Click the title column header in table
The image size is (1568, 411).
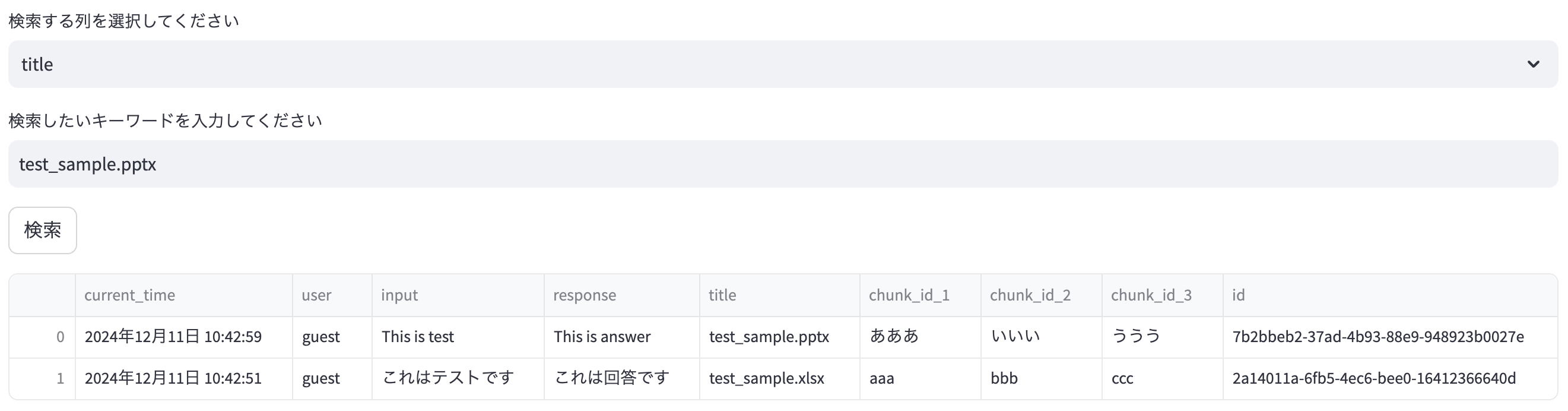[x=779, y=295]
